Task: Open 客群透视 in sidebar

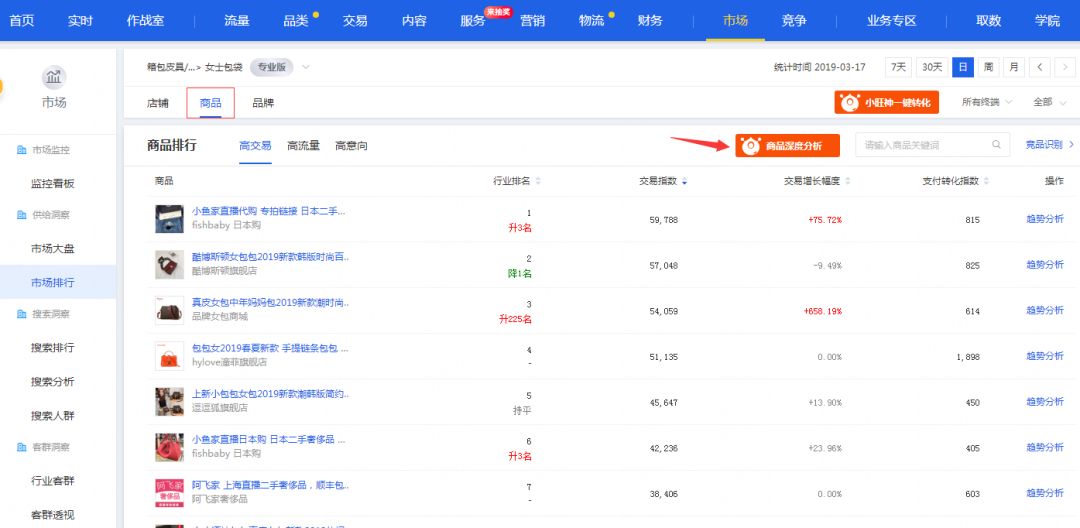Action: pos(52,514)
